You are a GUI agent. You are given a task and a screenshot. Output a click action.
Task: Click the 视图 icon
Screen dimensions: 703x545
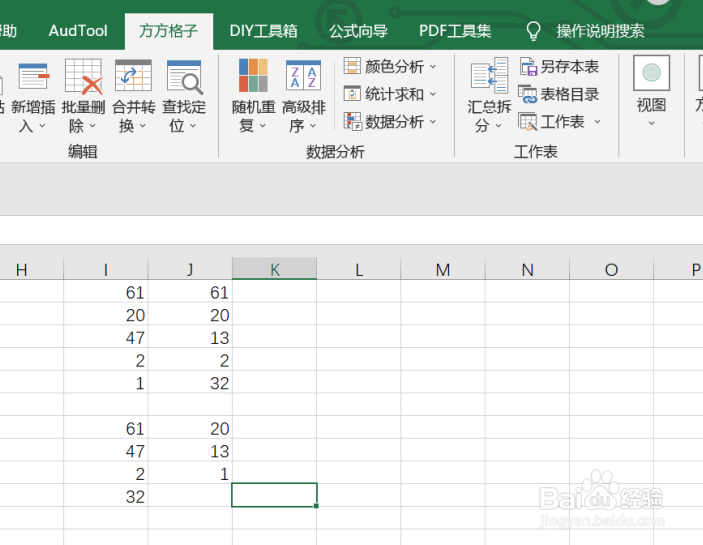[651, 73]
